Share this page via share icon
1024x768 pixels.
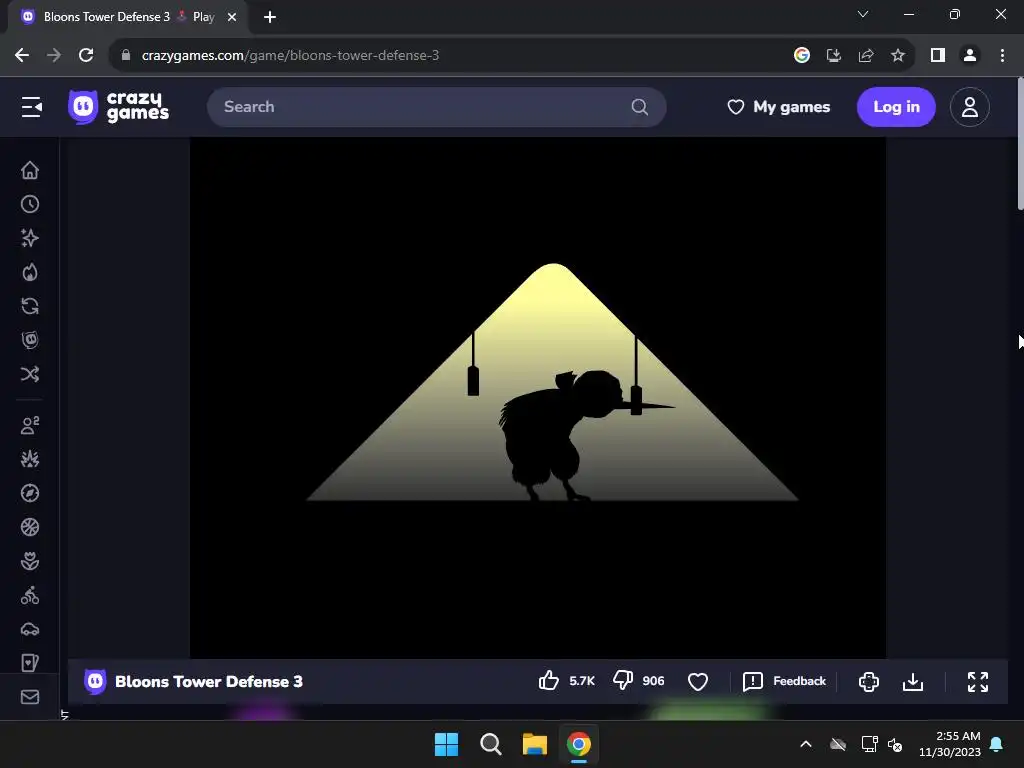click(866, 56)
